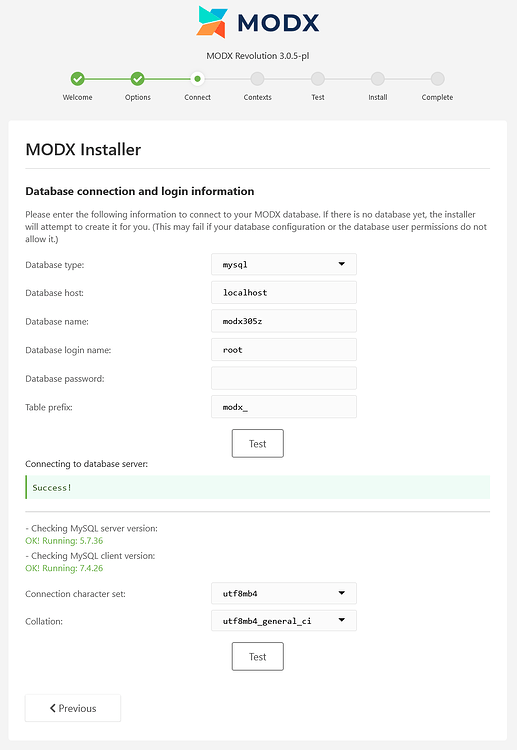Select the Table prefix input field
This screenshot has height=750, width=517.
pyautogui.click(x=284, y=407)
